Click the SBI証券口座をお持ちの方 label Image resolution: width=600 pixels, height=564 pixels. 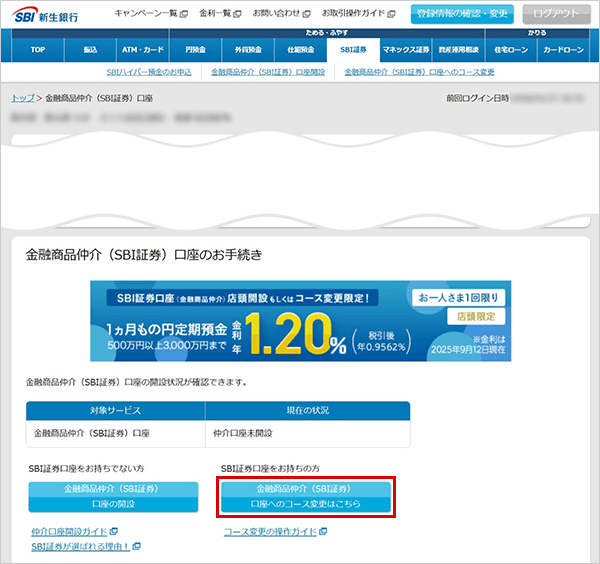point(270,469)
